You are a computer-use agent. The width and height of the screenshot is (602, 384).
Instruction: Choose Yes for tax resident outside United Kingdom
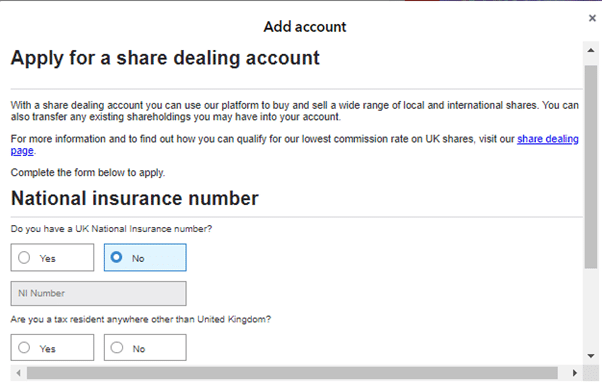[x=52, y=348]
